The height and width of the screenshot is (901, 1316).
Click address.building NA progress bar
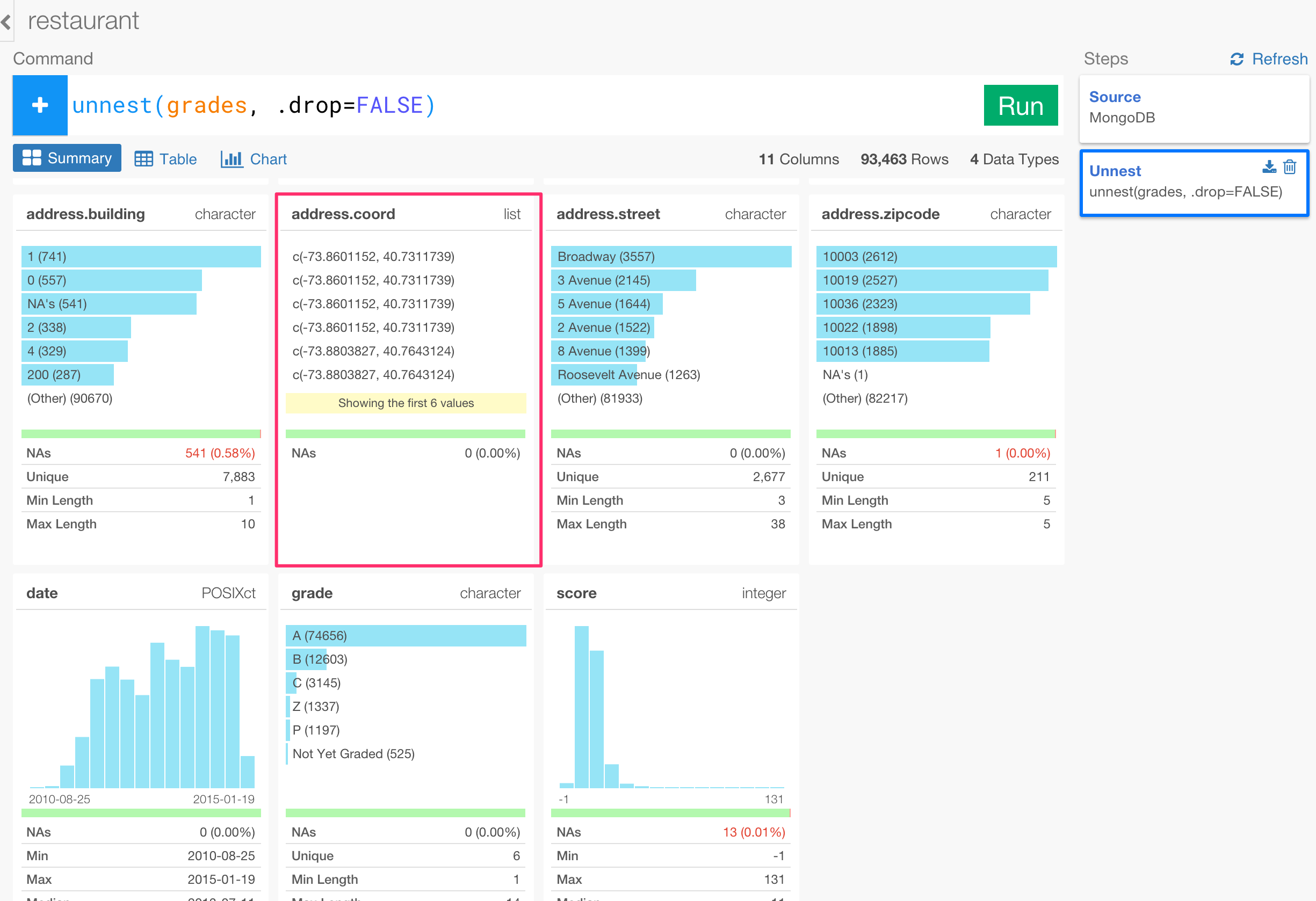(141, 434)
